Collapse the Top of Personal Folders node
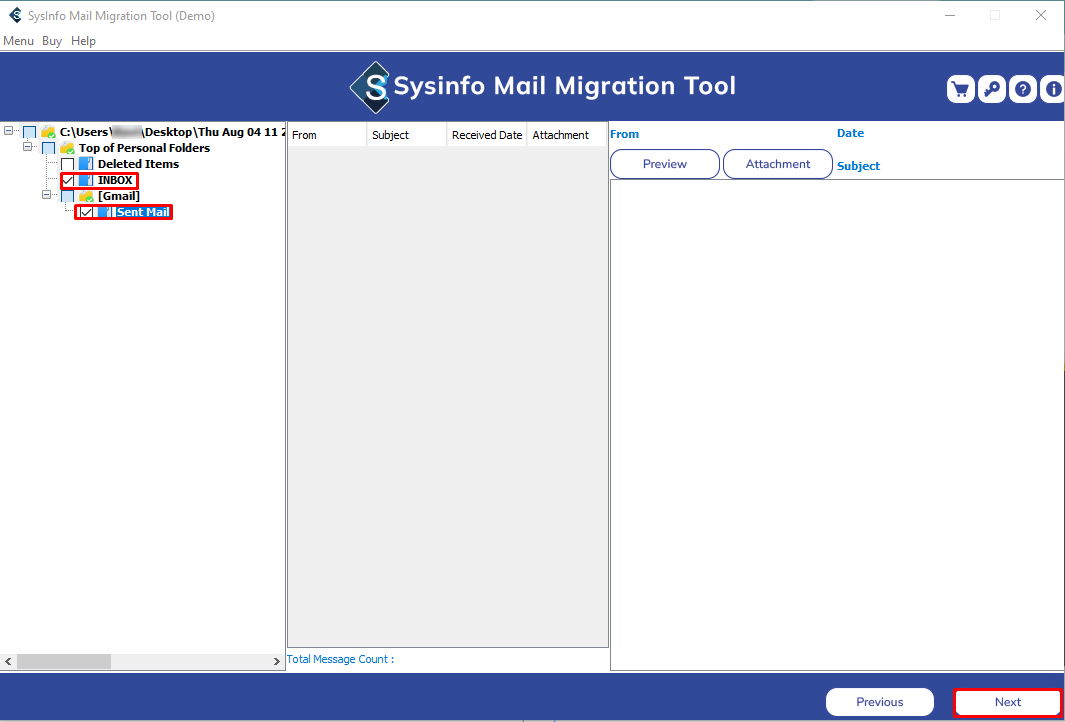 27,146
